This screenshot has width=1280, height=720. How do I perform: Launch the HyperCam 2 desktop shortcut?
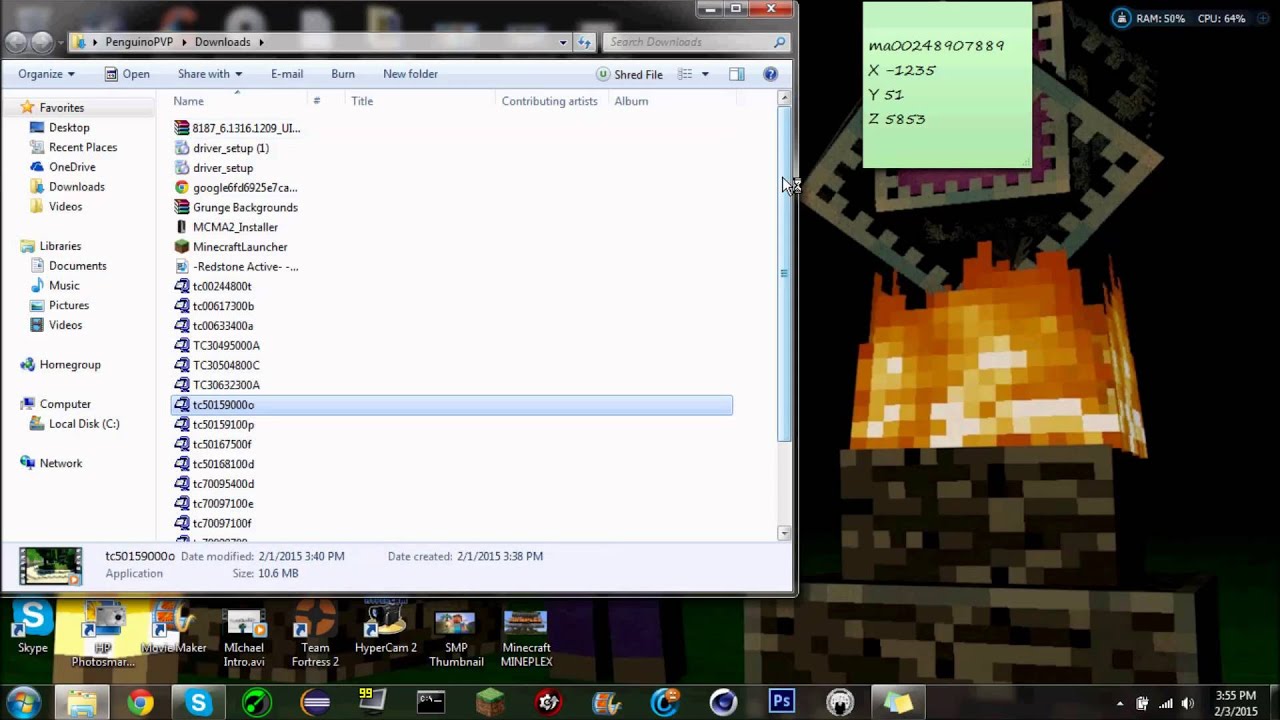(x=385, y=628)
